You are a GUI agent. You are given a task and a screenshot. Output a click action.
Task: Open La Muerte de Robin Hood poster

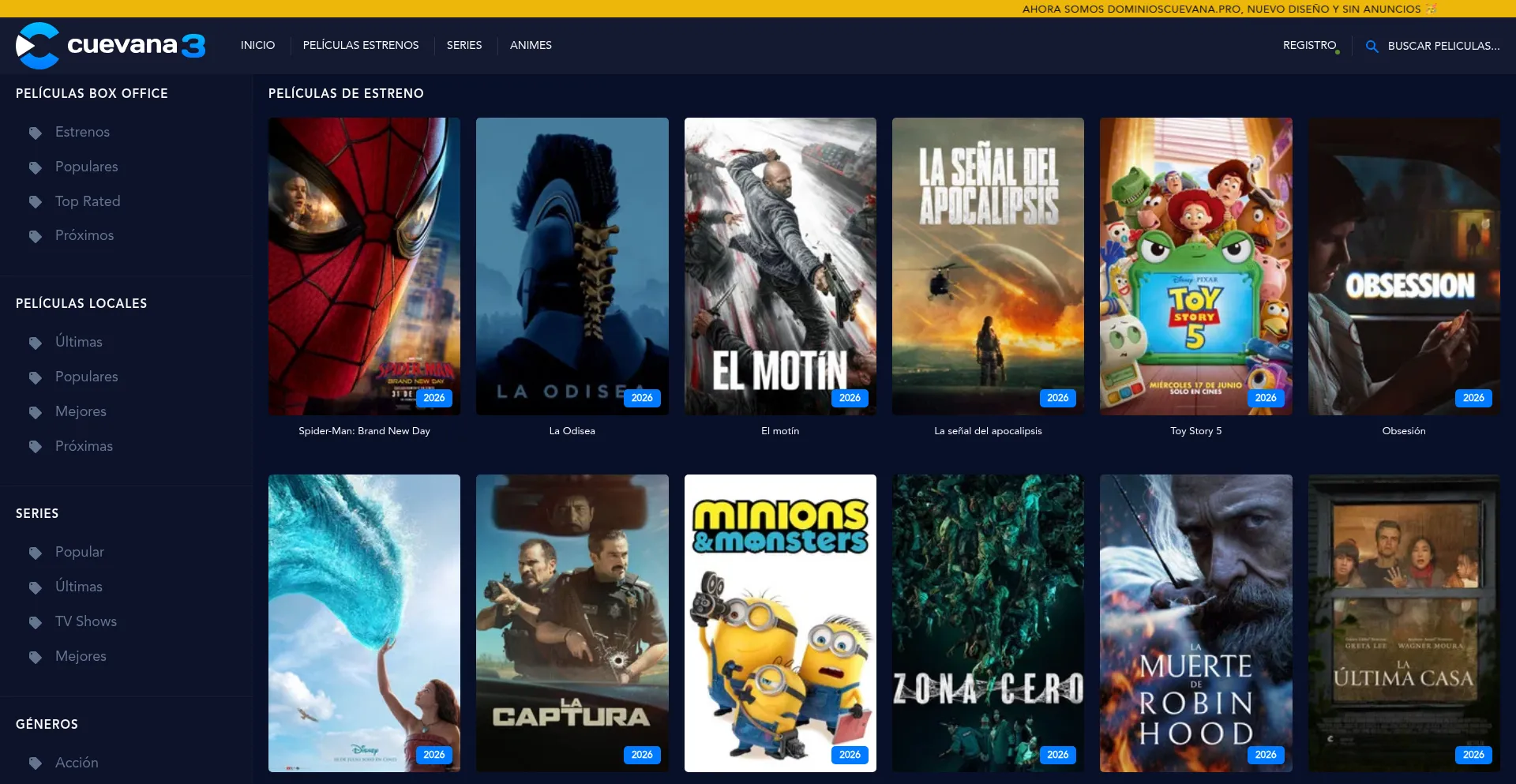coord(1196,623)
